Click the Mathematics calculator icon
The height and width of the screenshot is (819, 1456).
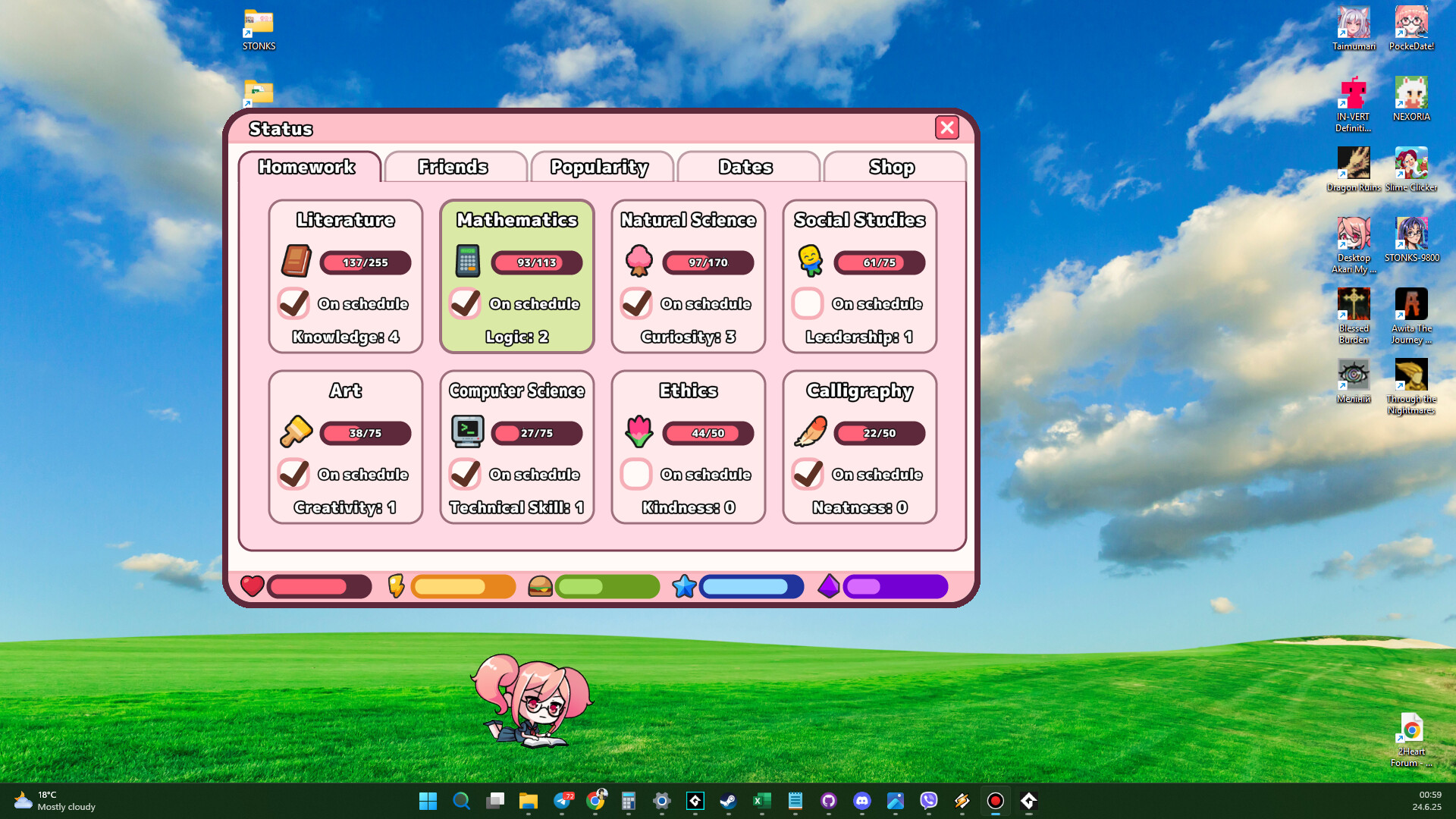(467, 262)
